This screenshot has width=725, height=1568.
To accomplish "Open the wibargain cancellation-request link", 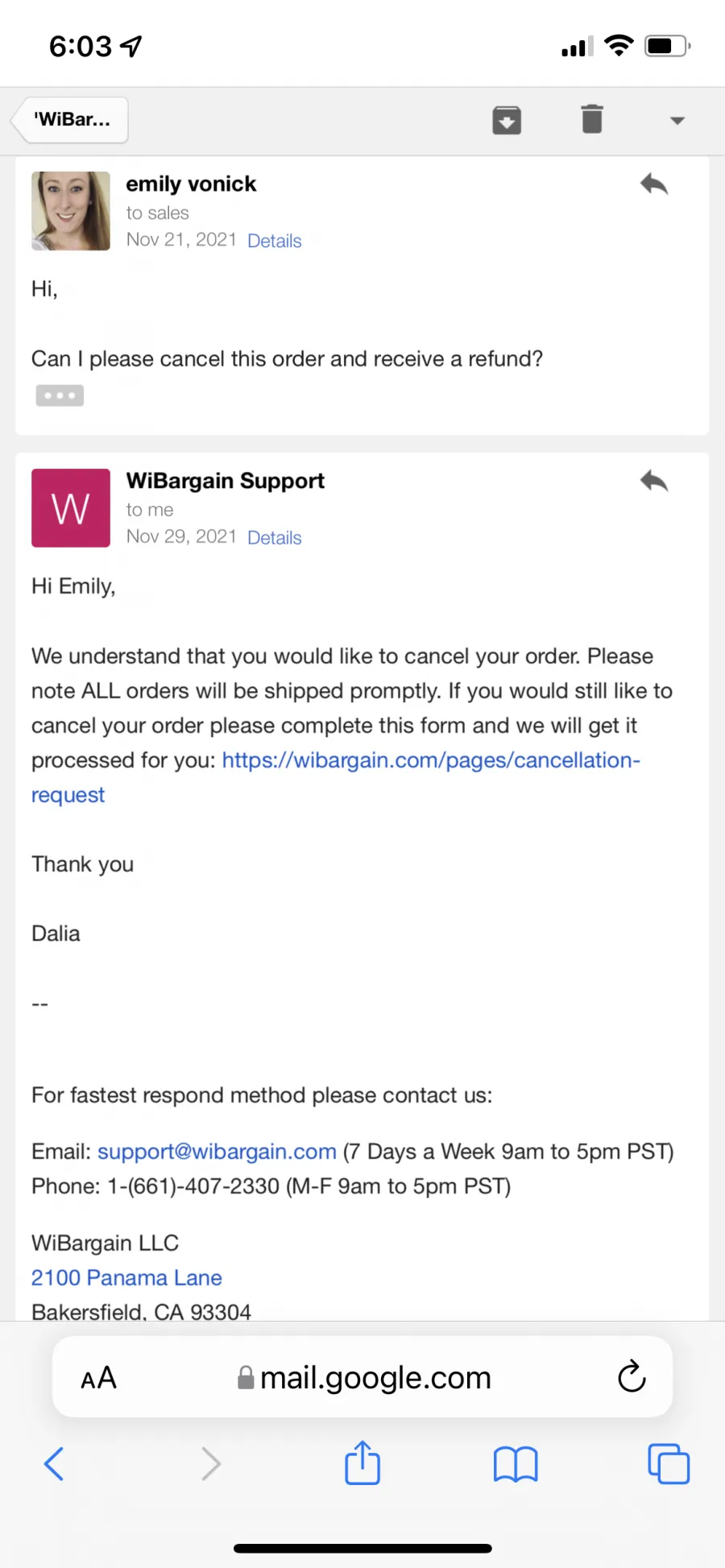I will pos(336,777).
